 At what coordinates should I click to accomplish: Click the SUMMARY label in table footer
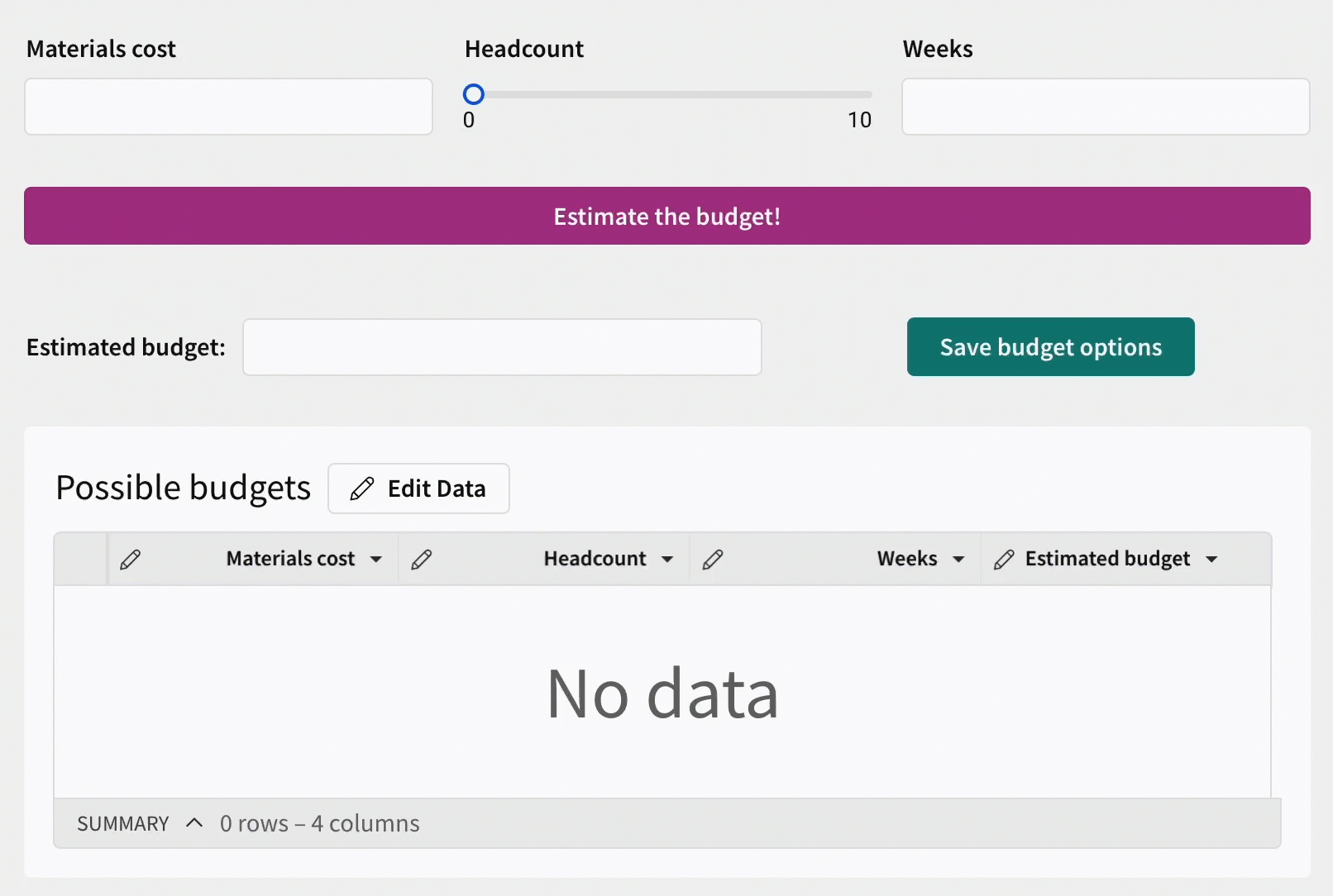[x=123, y=823]
